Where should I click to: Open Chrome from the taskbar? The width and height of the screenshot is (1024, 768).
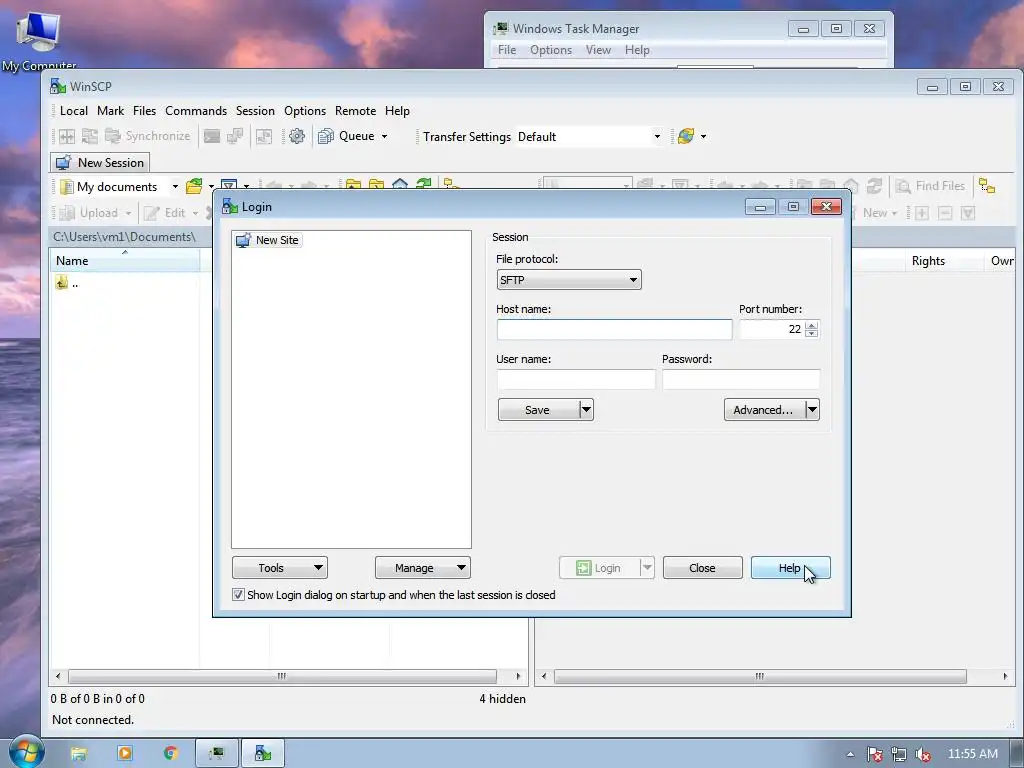tap(171, 753)
